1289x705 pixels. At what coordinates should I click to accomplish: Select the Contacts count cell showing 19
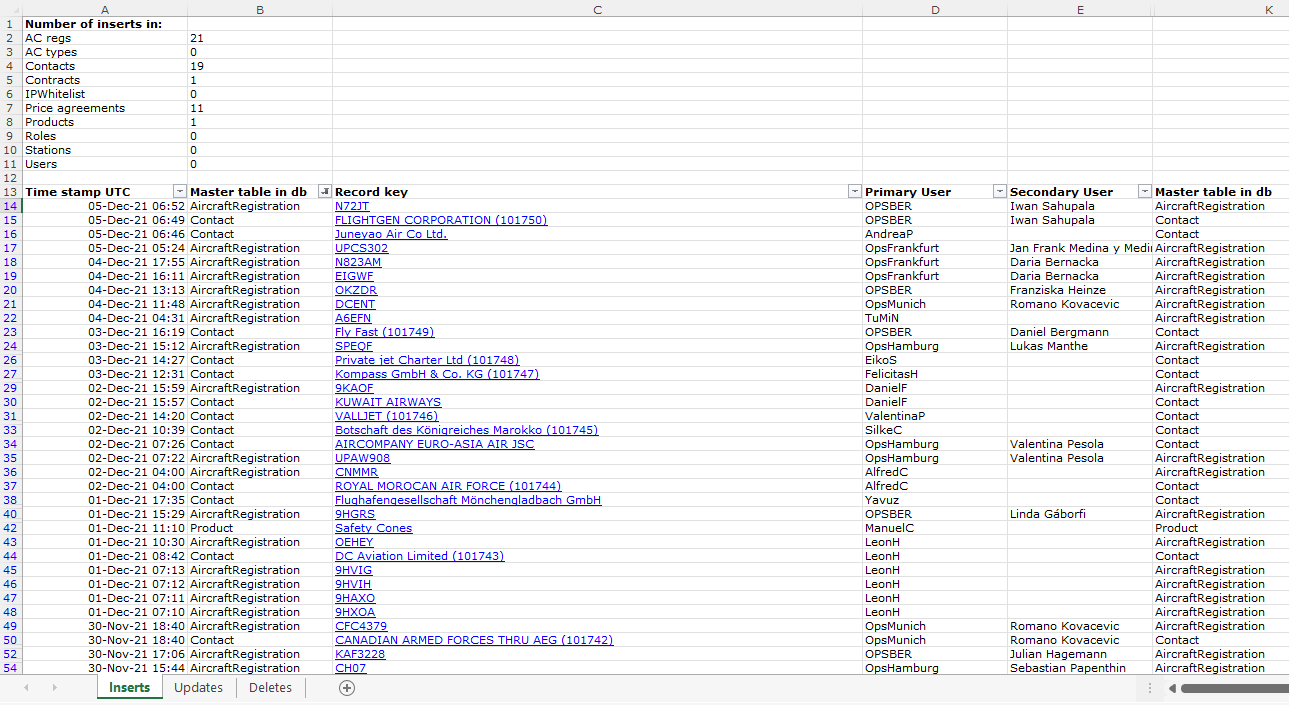[260, 66]
